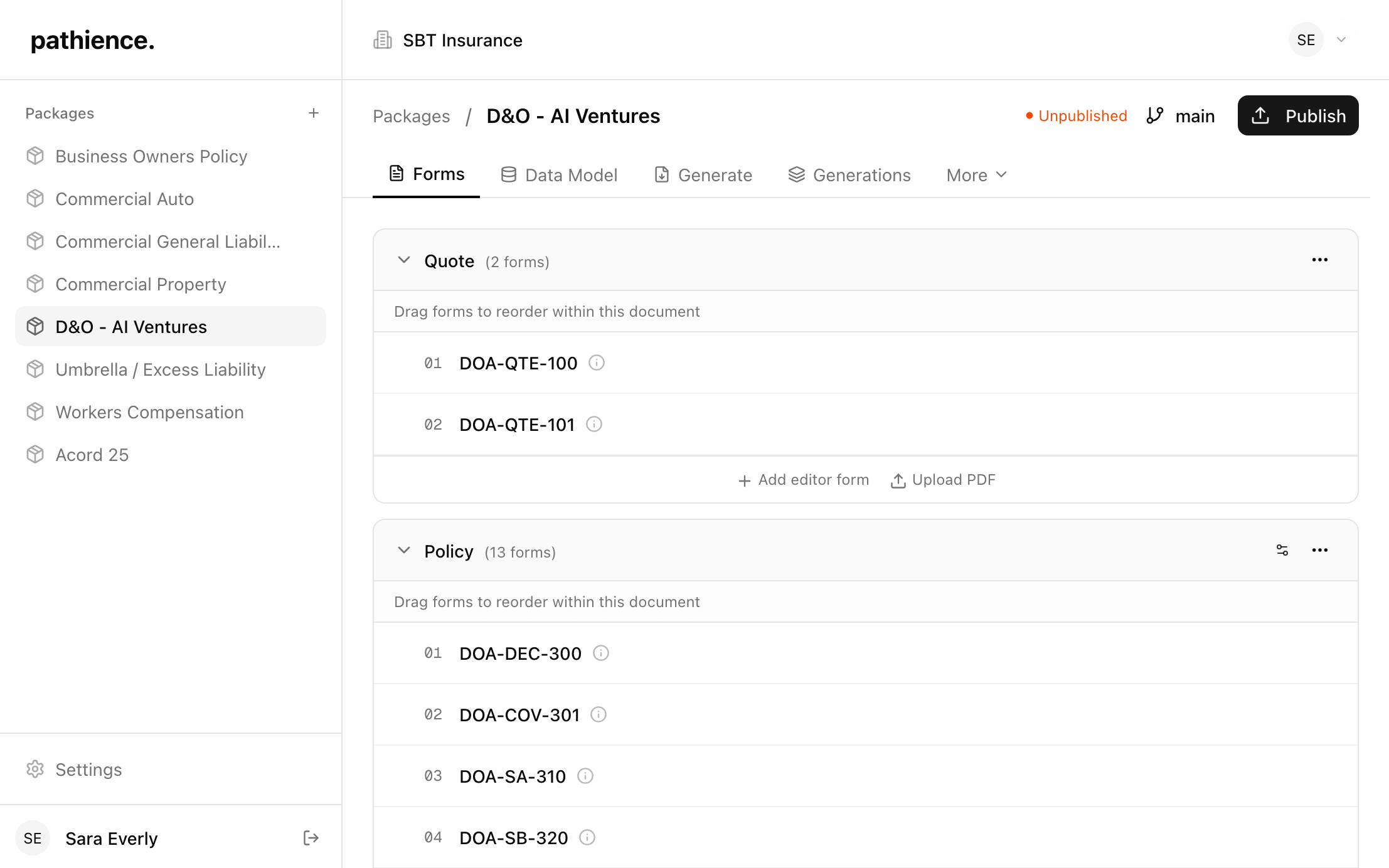The height and width of the screenshot is (868, 1389).
Task: Switch to the Data Model tab
Action: 558,174
